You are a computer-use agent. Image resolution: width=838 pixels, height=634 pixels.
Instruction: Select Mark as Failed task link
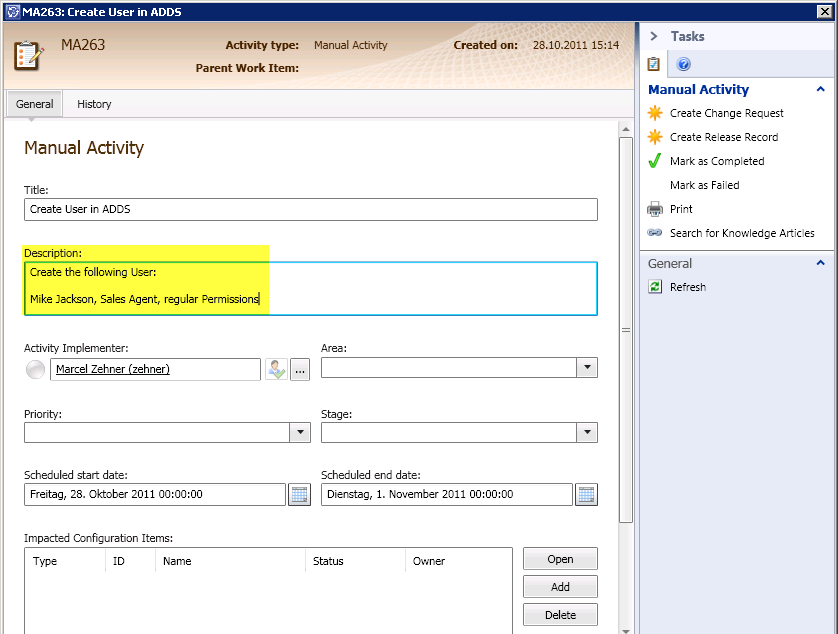click(x=704, y=185)
